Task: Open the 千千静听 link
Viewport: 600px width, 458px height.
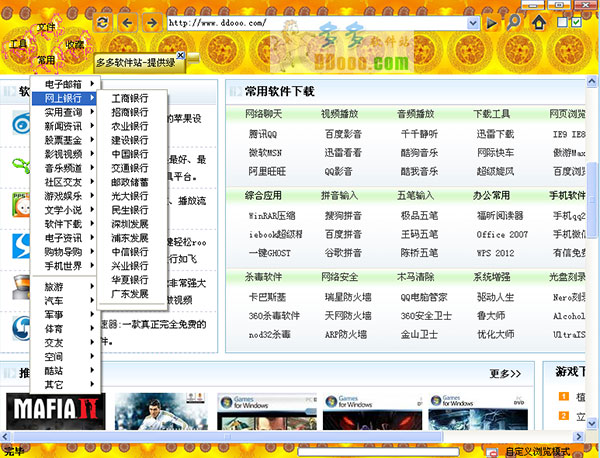Action: tap(419, 134)
